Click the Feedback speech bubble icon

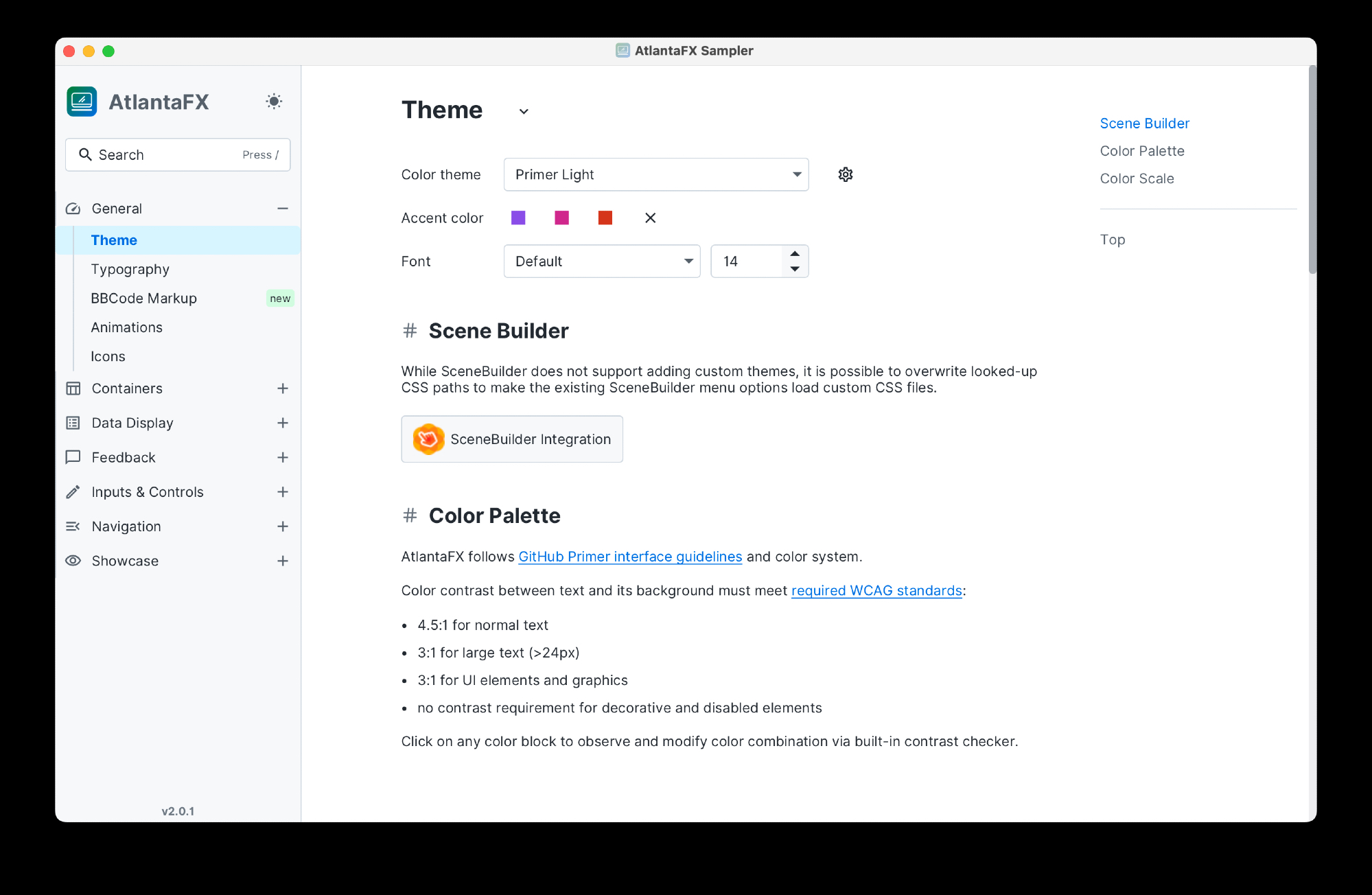coord(73,457)
